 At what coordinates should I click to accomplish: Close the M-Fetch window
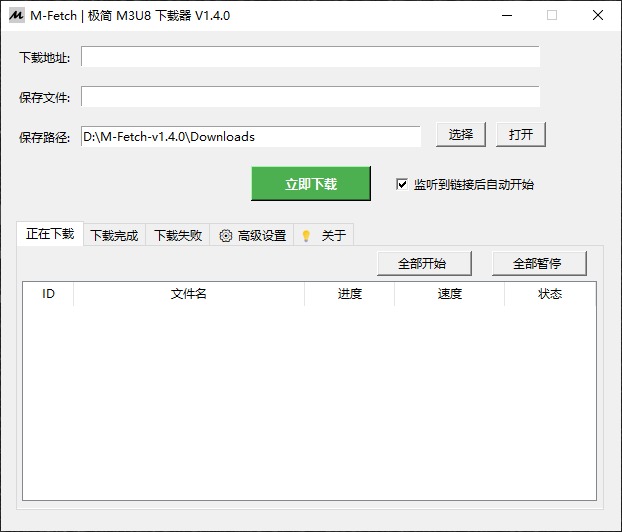pos(598,15)
